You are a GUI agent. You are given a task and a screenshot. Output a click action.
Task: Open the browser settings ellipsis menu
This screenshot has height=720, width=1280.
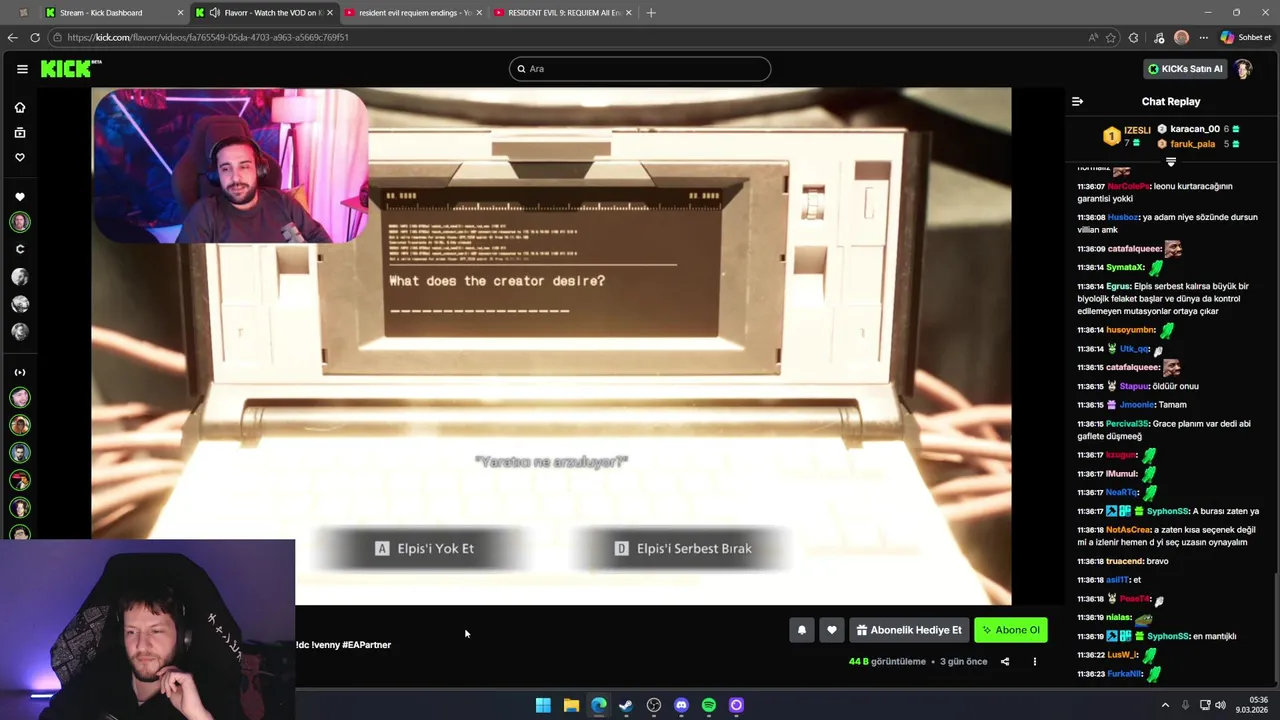[1203, 37]
